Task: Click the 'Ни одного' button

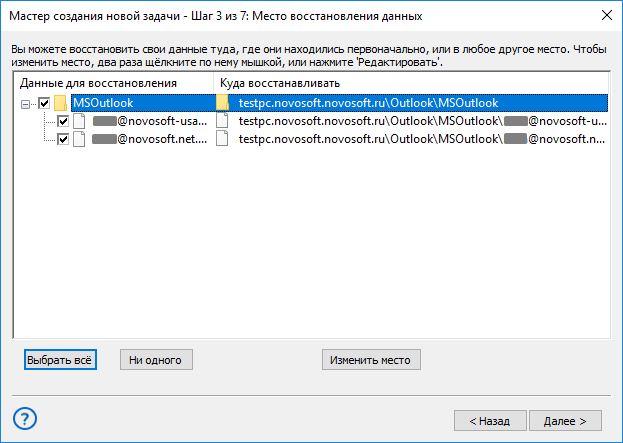Action: [x=157, y=360]
